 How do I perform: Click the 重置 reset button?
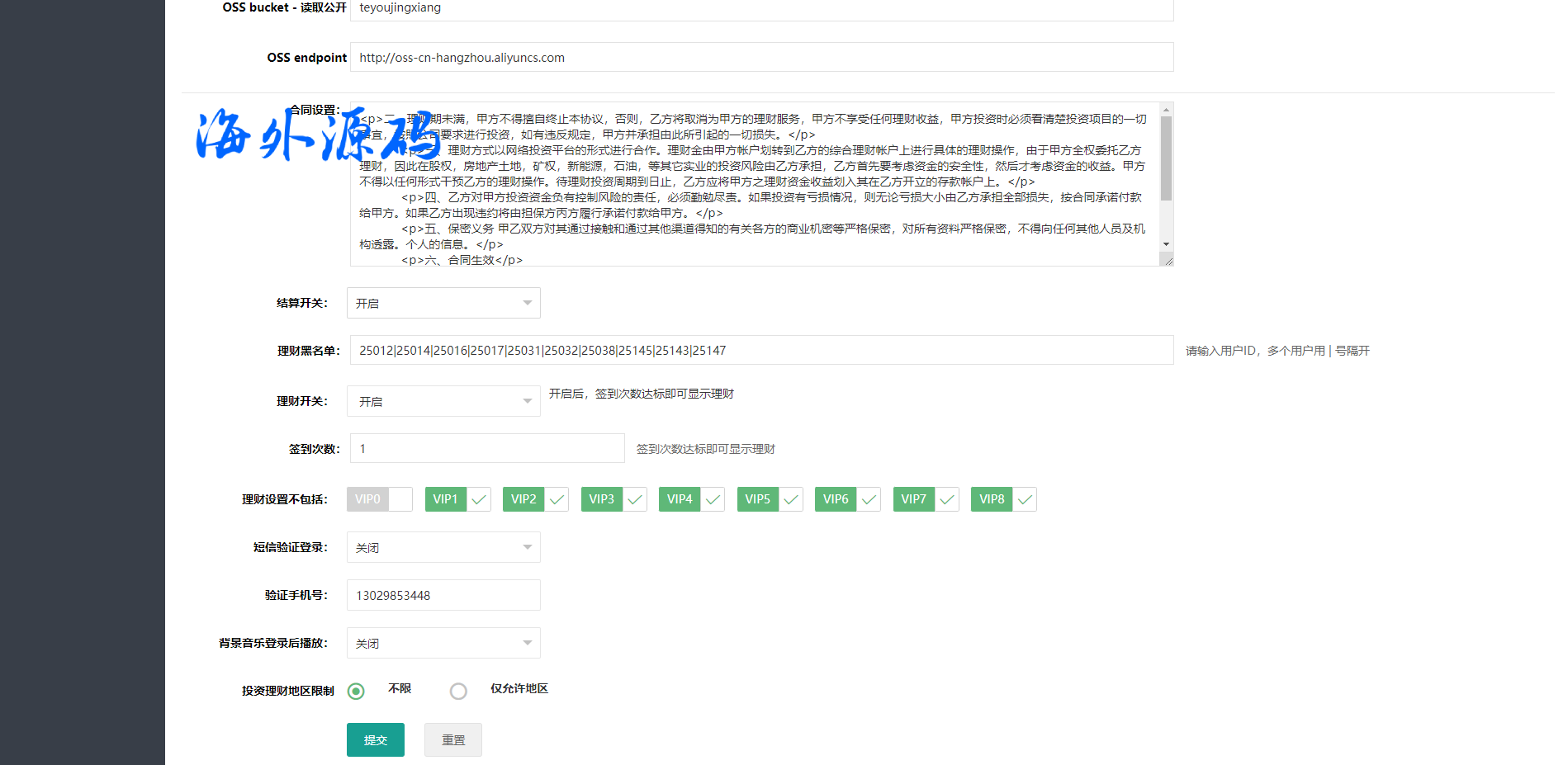[453, 740]
